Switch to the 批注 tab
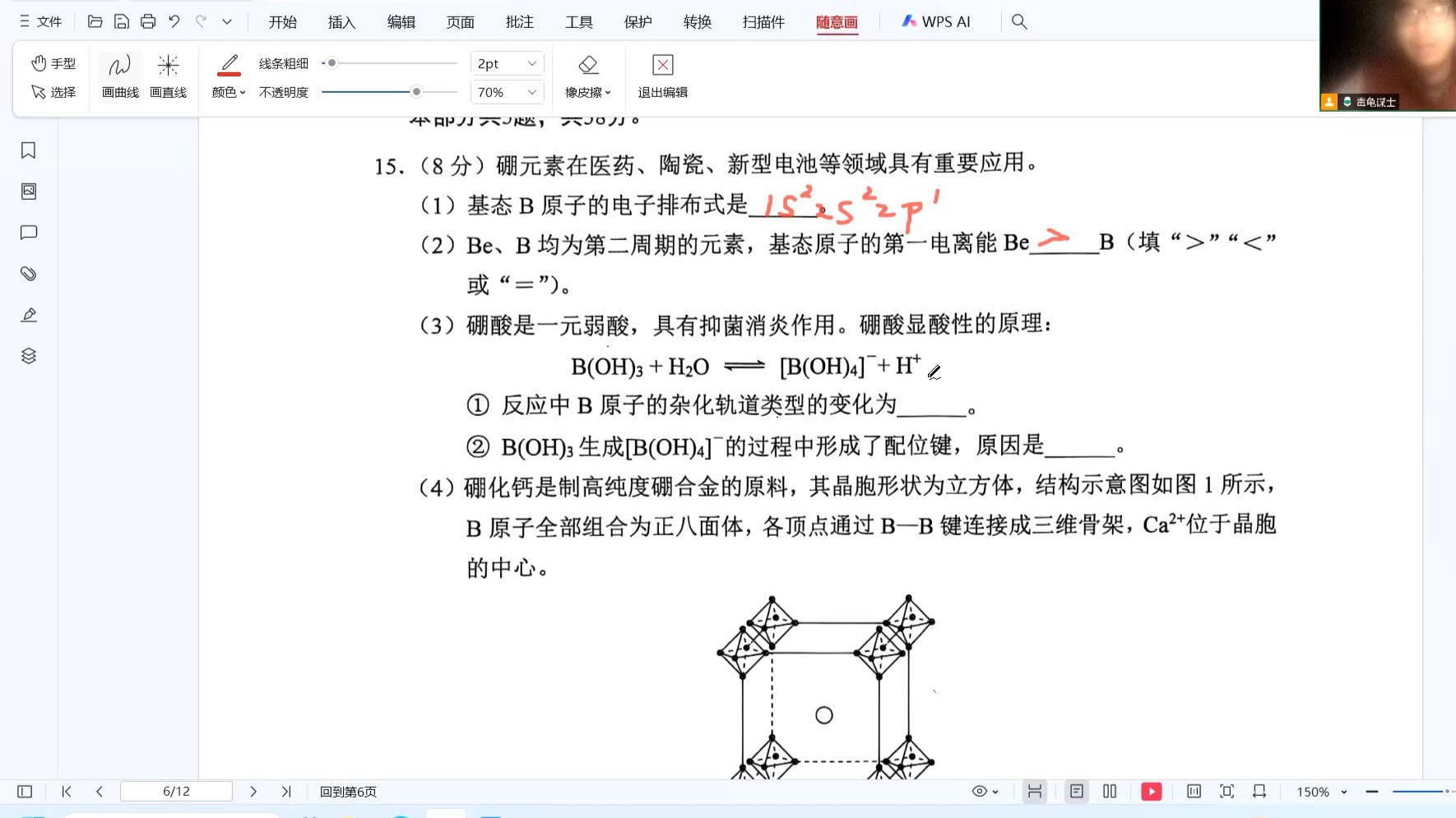This screenshot has width=1456, height=818. pyautogui.click(x=520, y=22)
